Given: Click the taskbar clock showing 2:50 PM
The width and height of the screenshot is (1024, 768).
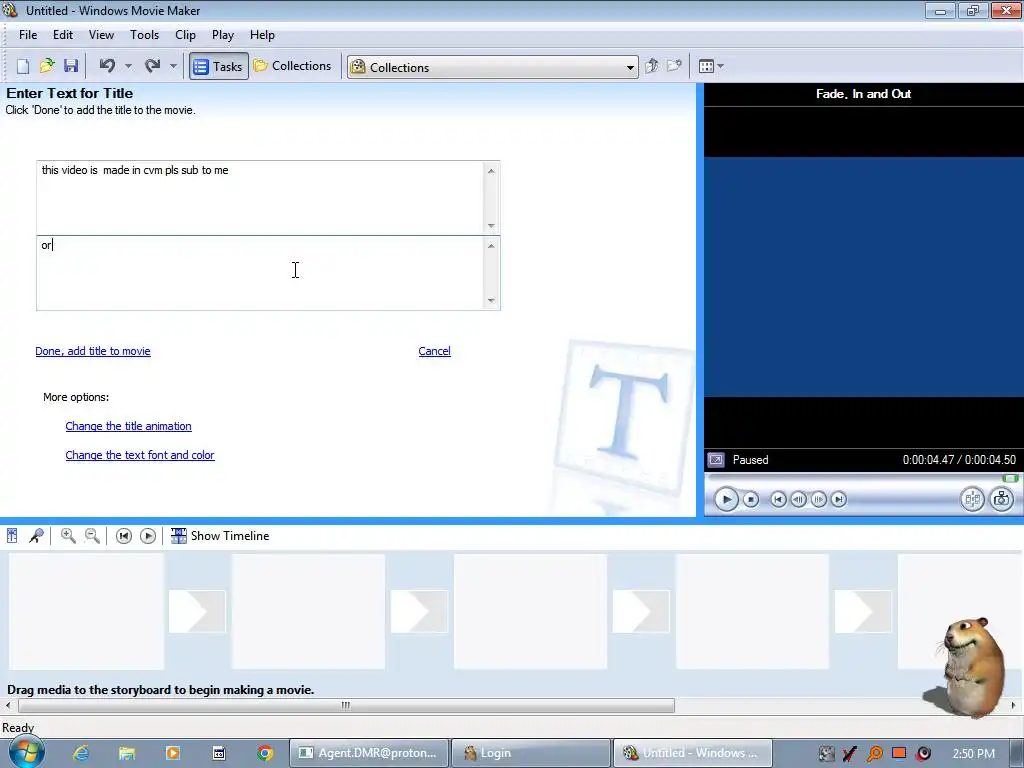Looking at the screenshot, I should click(974, 754).
